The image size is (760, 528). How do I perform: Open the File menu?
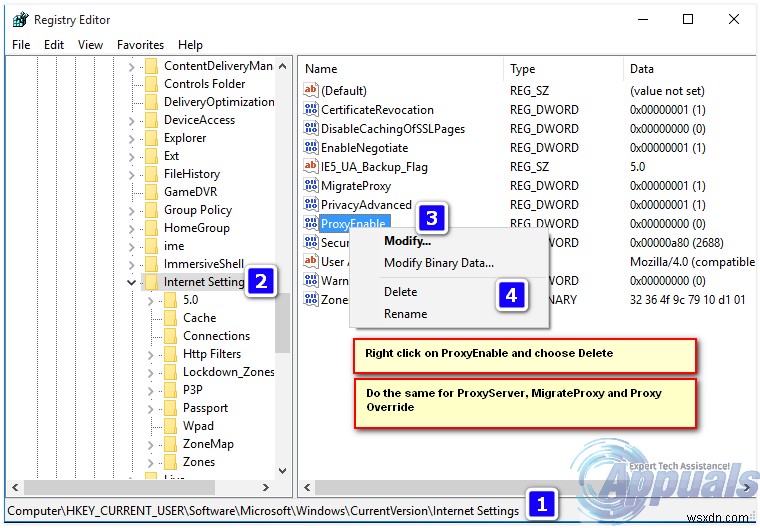(x=21, y=45)
